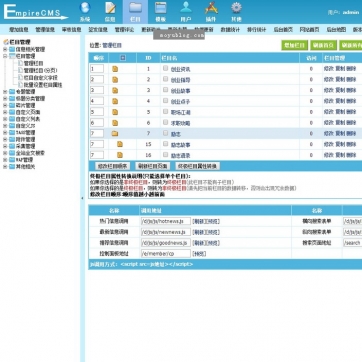Image resolution: width=362 pixels, height=362 pixels.
Task: Click the file icon in row ID 16
Action: pos(120,155)
